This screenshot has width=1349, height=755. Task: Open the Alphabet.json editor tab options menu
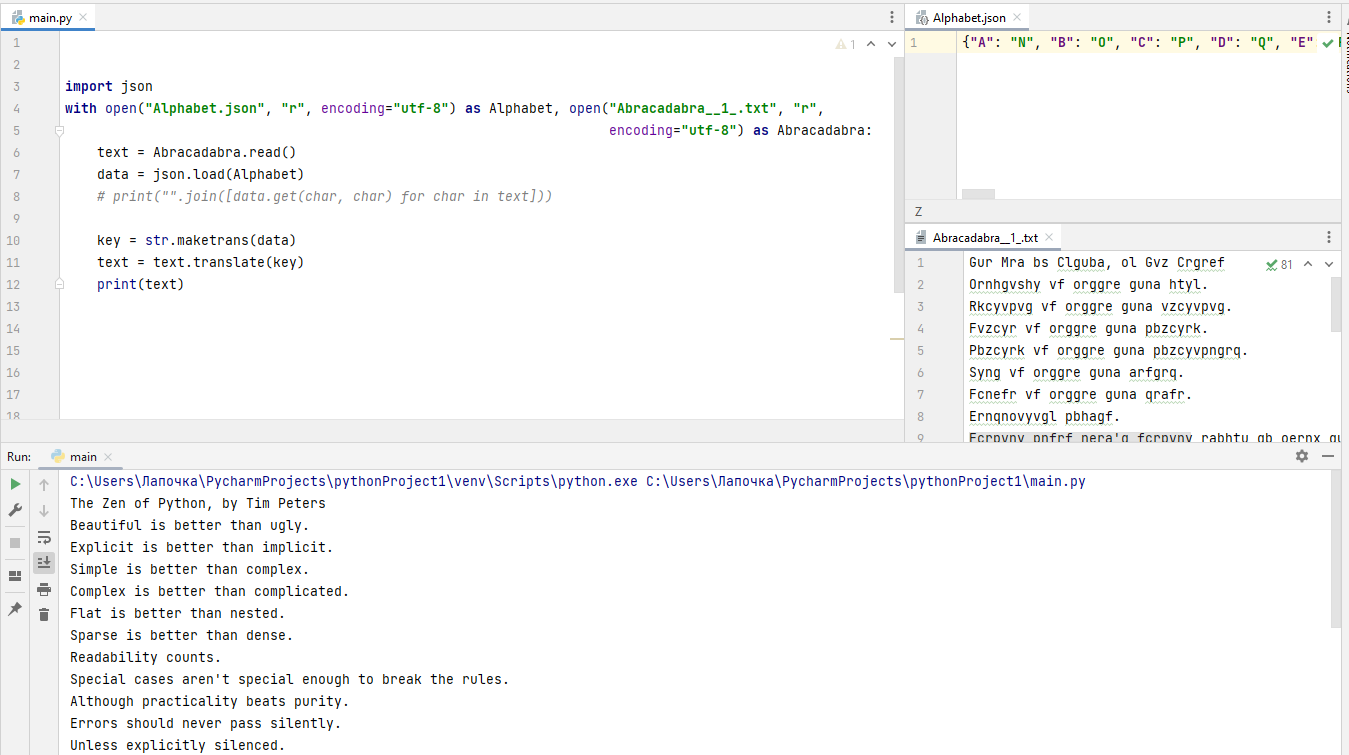(1329, 18)
